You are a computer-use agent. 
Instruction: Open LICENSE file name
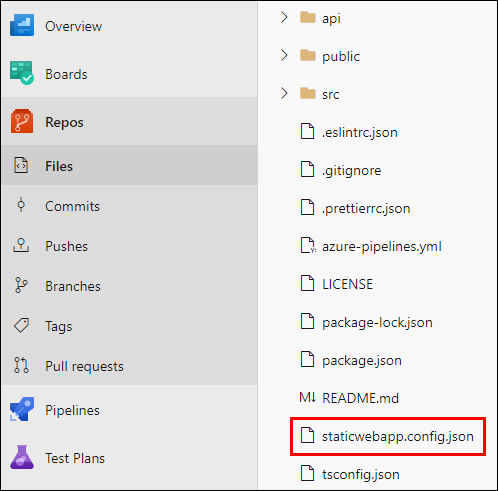[347, 284]
